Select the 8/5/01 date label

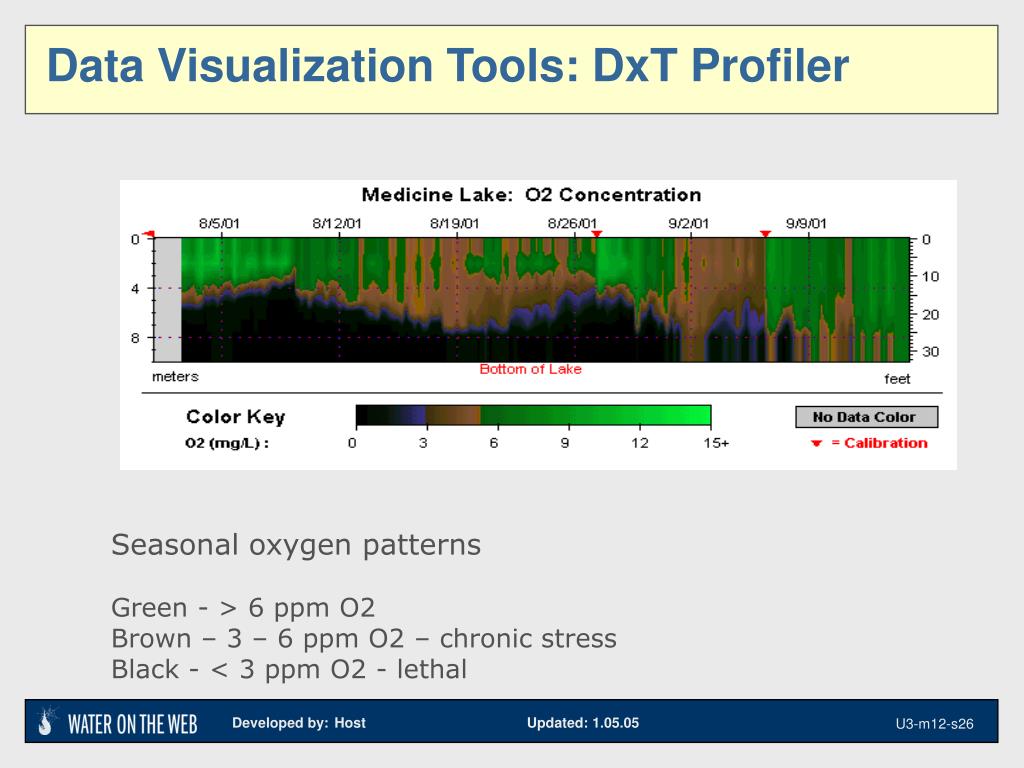point(219,223)
